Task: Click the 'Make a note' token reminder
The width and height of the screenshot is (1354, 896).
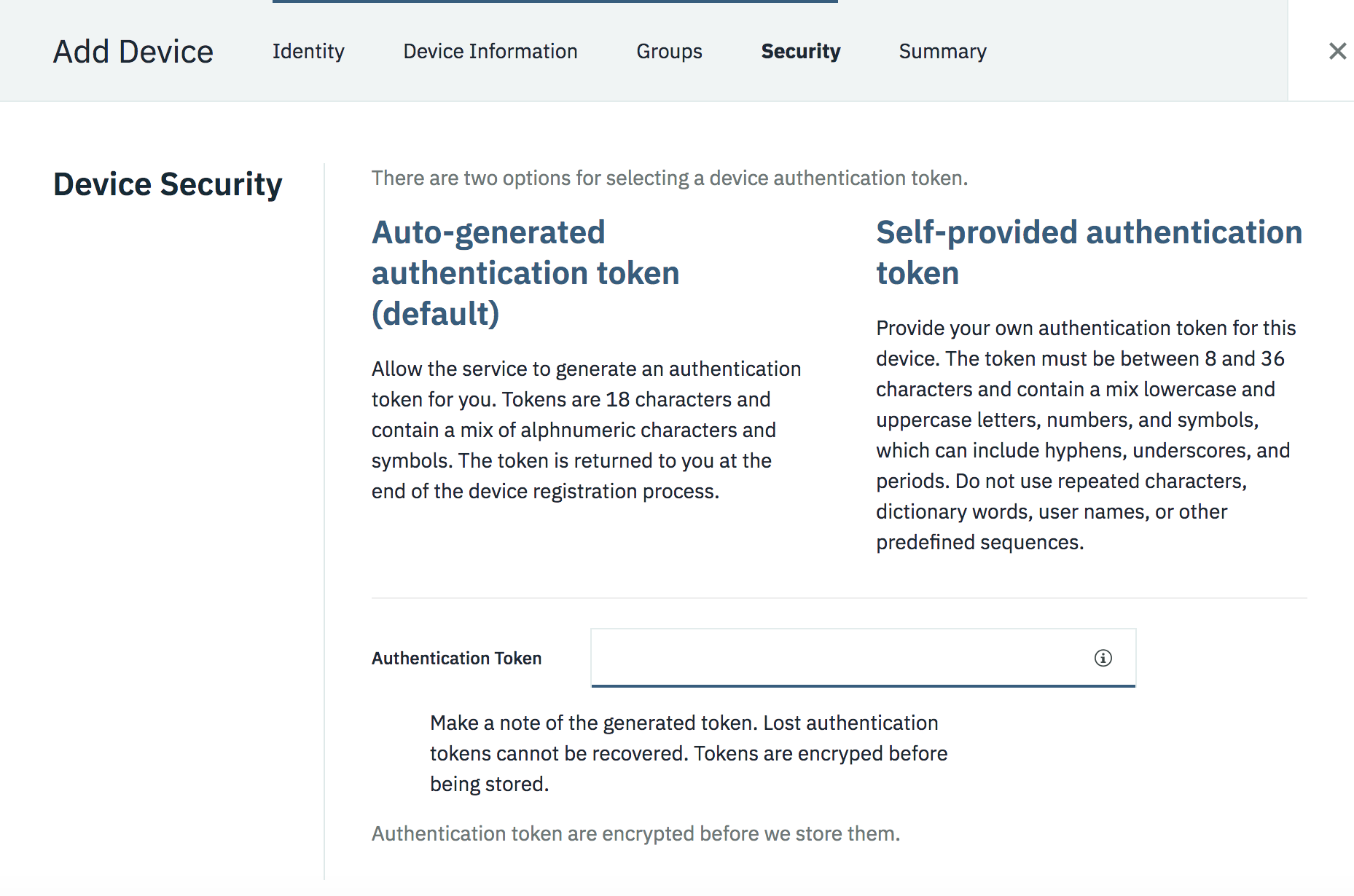Action: pos(688,753)
